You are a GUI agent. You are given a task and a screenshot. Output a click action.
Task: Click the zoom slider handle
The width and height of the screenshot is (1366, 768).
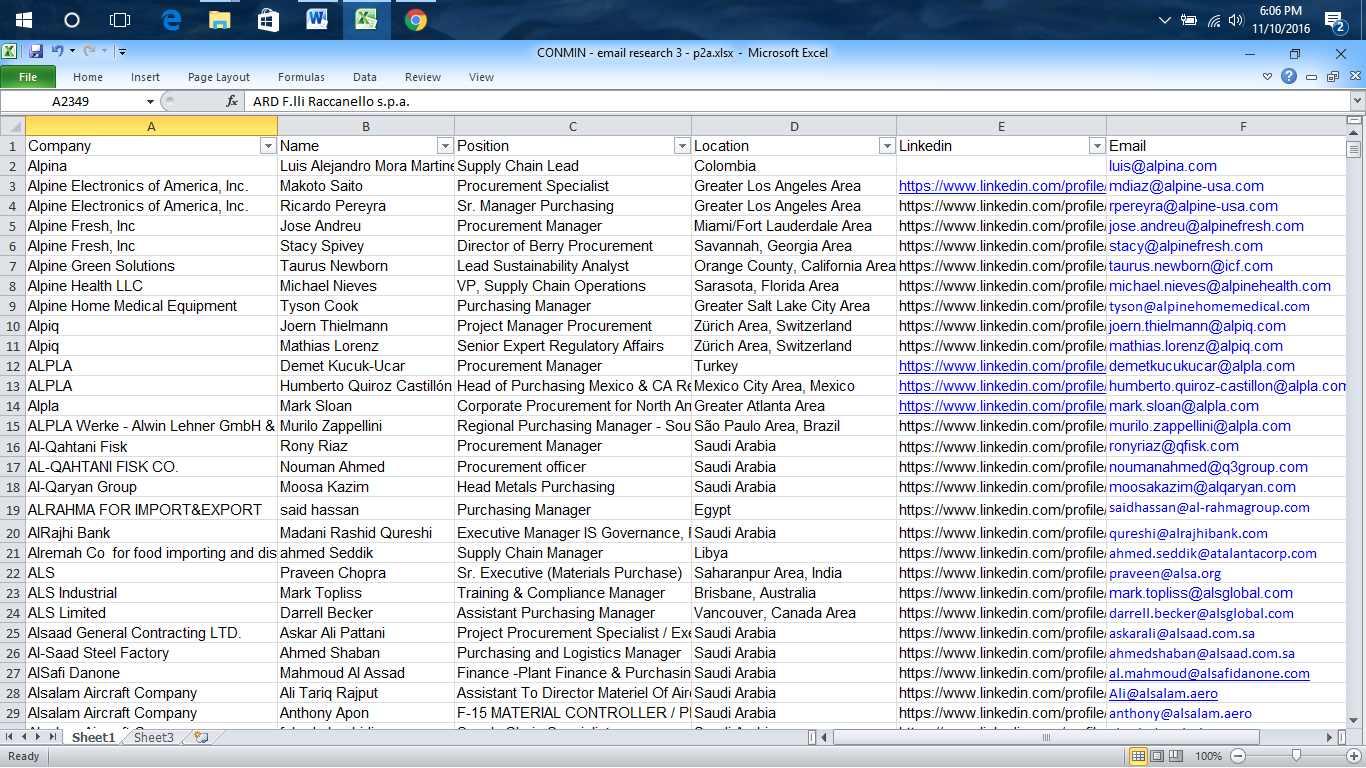click(1296, 756)
